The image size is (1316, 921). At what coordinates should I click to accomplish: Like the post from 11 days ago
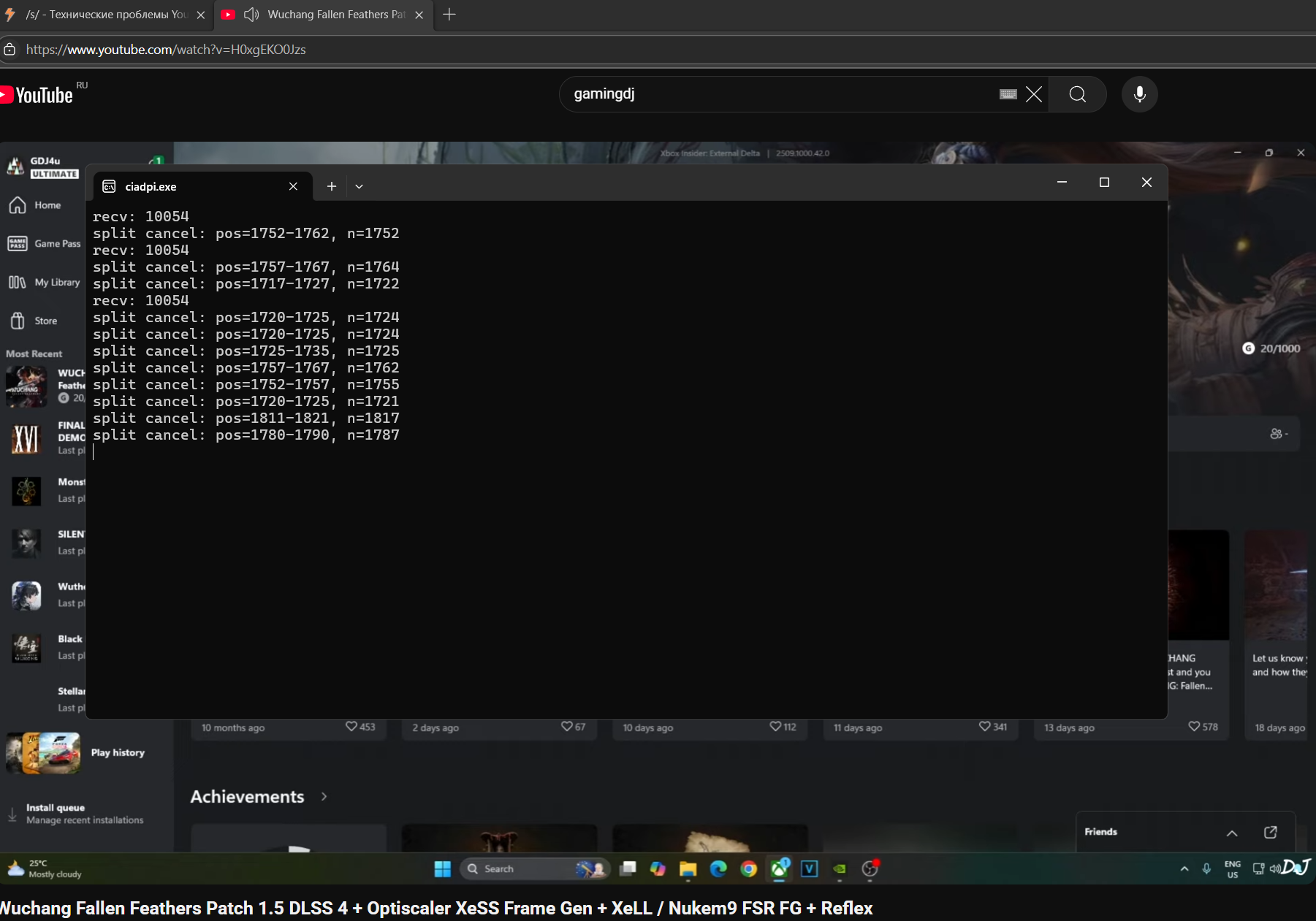pos(985,726)
